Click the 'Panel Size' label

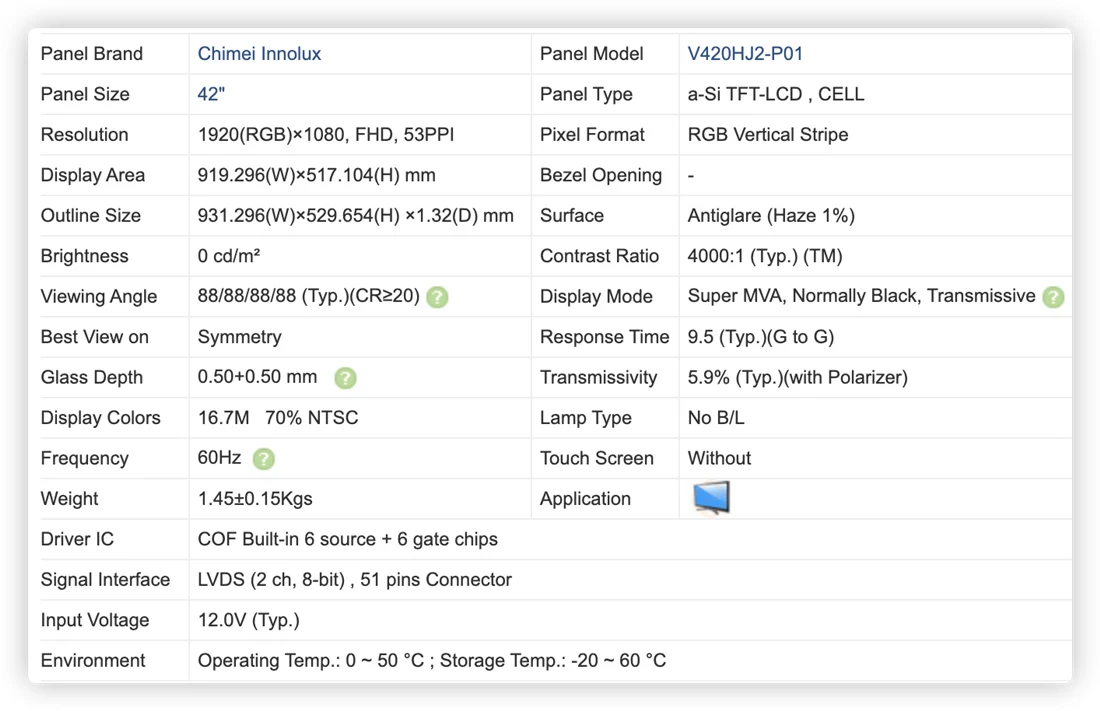(85, 94)
